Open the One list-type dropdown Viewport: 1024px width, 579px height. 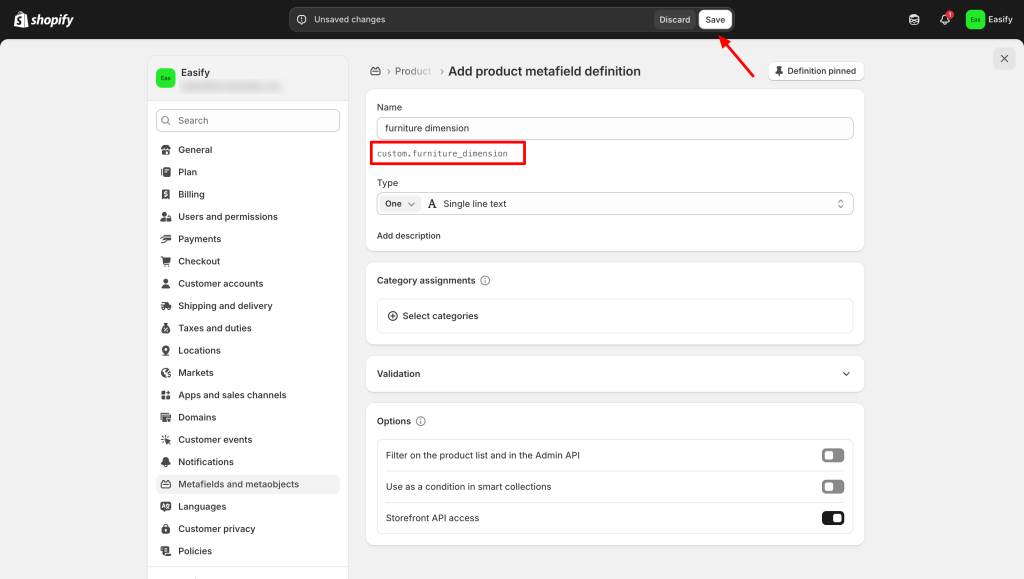[x=400, y=204]
